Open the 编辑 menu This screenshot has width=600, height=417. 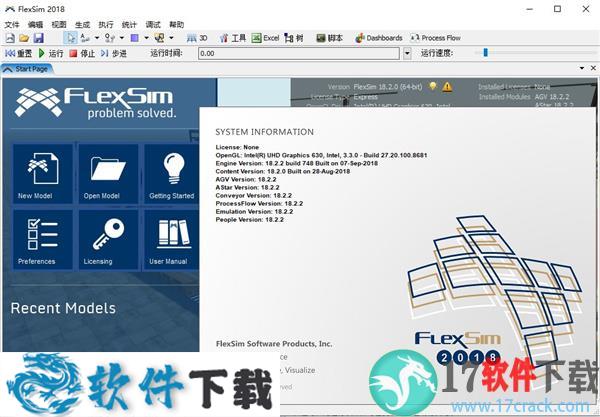click(35, 24)
